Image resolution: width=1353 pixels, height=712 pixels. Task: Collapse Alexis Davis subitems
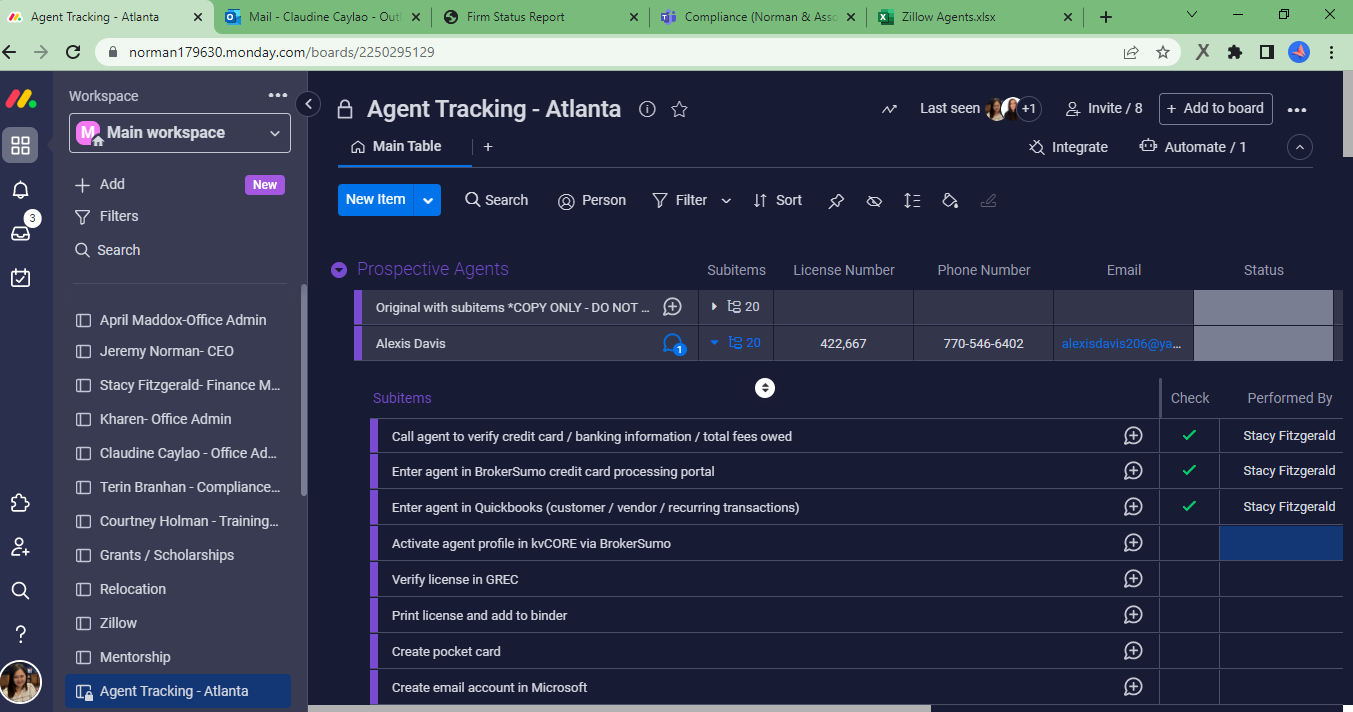[714, 342]
